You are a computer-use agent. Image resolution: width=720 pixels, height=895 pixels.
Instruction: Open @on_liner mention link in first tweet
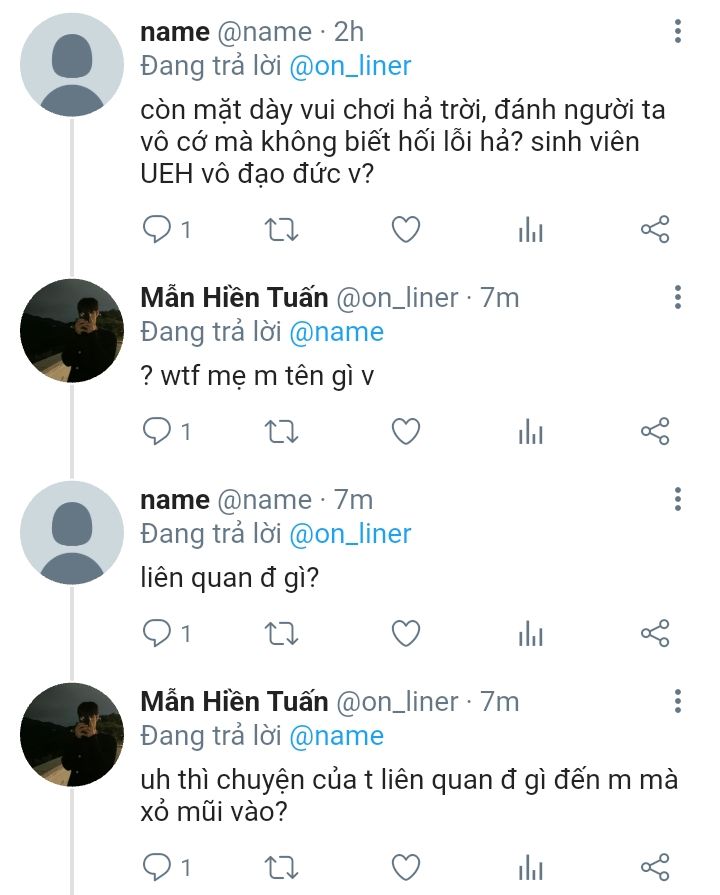point(350,66)
